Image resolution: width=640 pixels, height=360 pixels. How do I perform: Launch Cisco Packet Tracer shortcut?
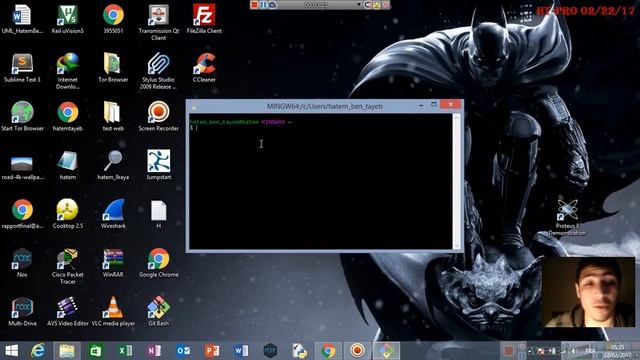68,267
